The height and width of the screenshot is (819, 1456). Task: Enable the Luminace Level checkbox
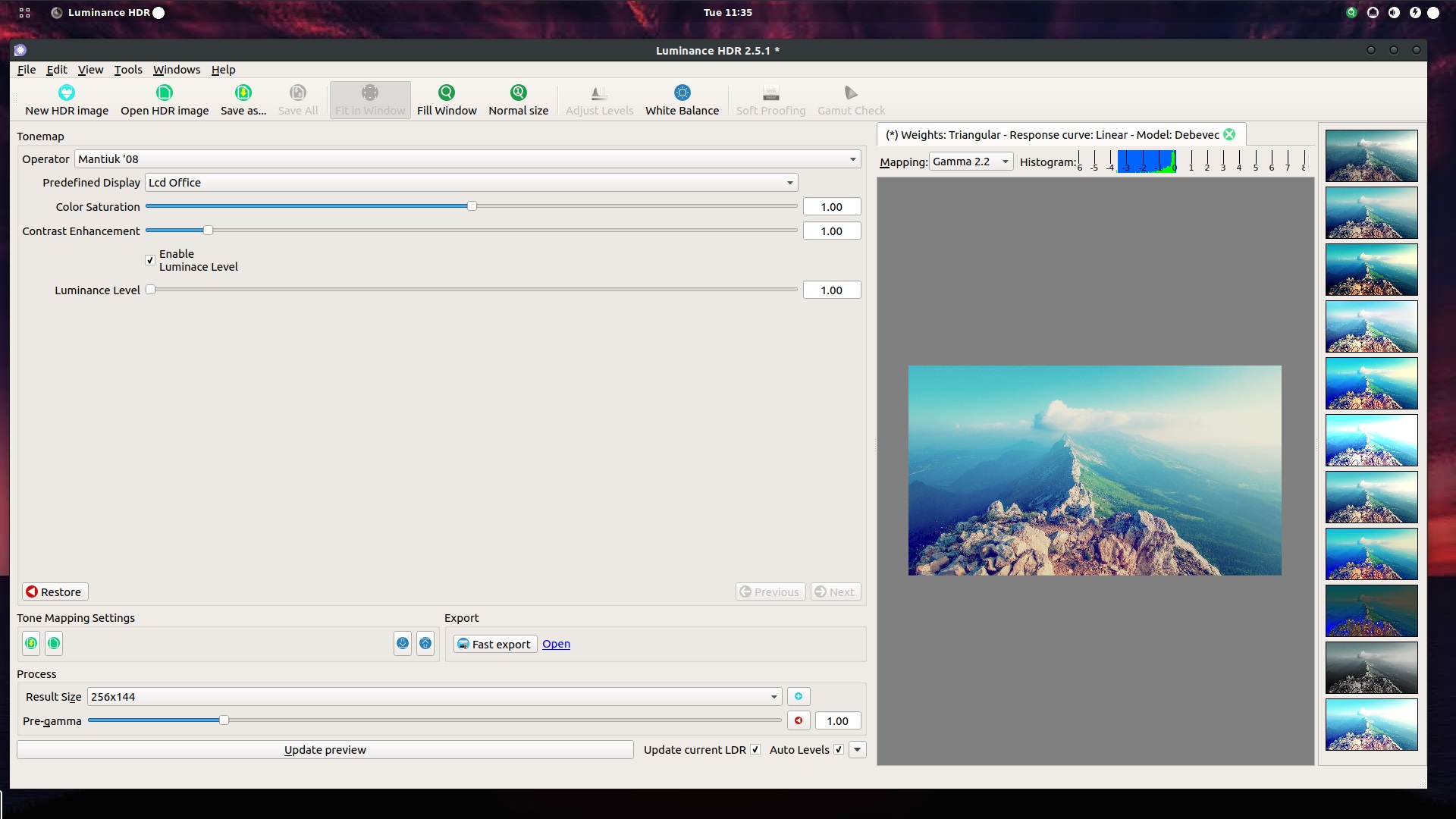coord(149,260)
